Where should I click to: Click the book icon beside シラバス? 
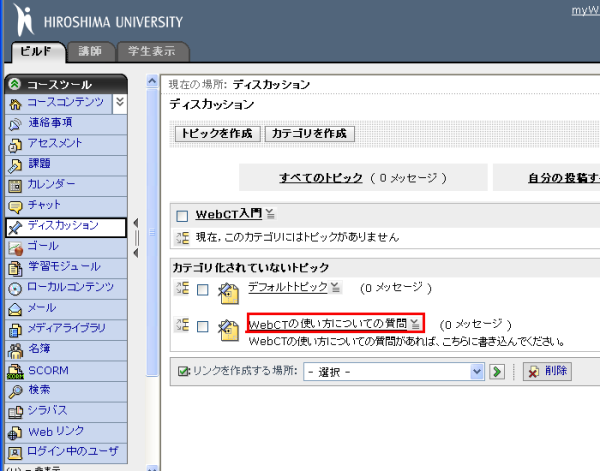tap(15, 412)
